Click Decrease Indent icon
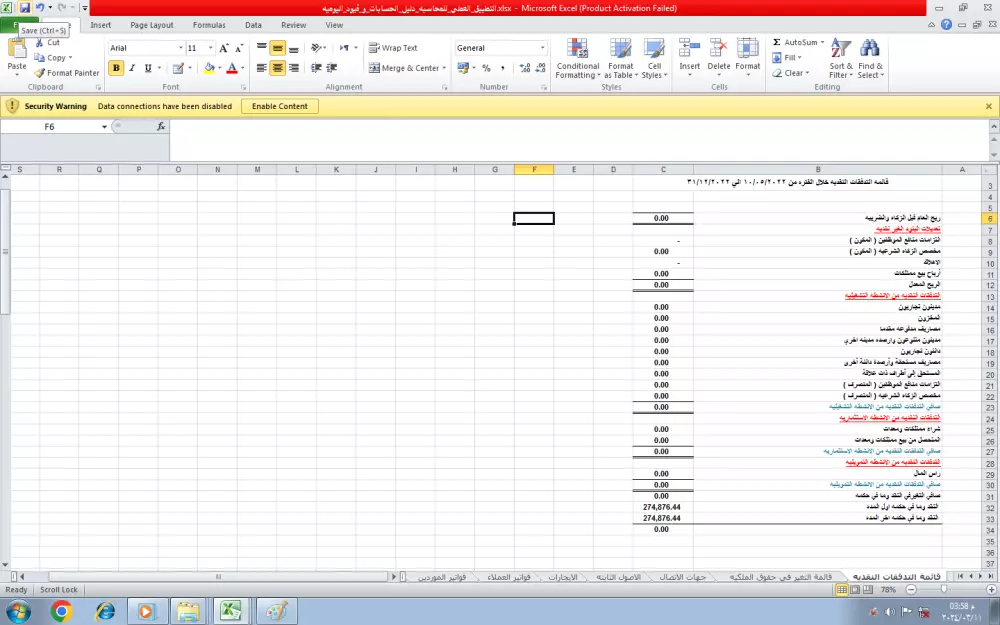The image size is (1000, 625). [316, 68]
